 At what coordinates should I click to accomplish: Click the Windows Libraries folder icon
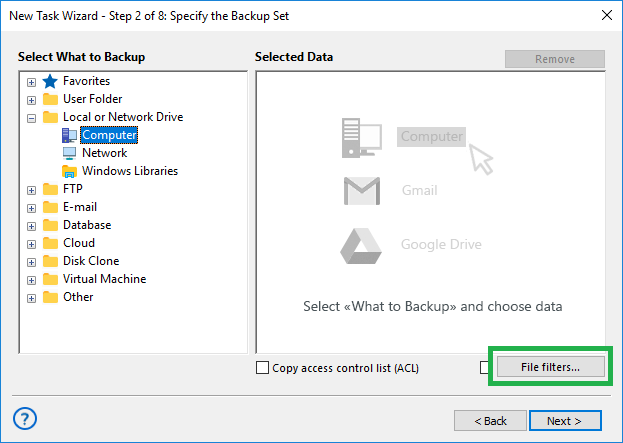pos(69,171)
